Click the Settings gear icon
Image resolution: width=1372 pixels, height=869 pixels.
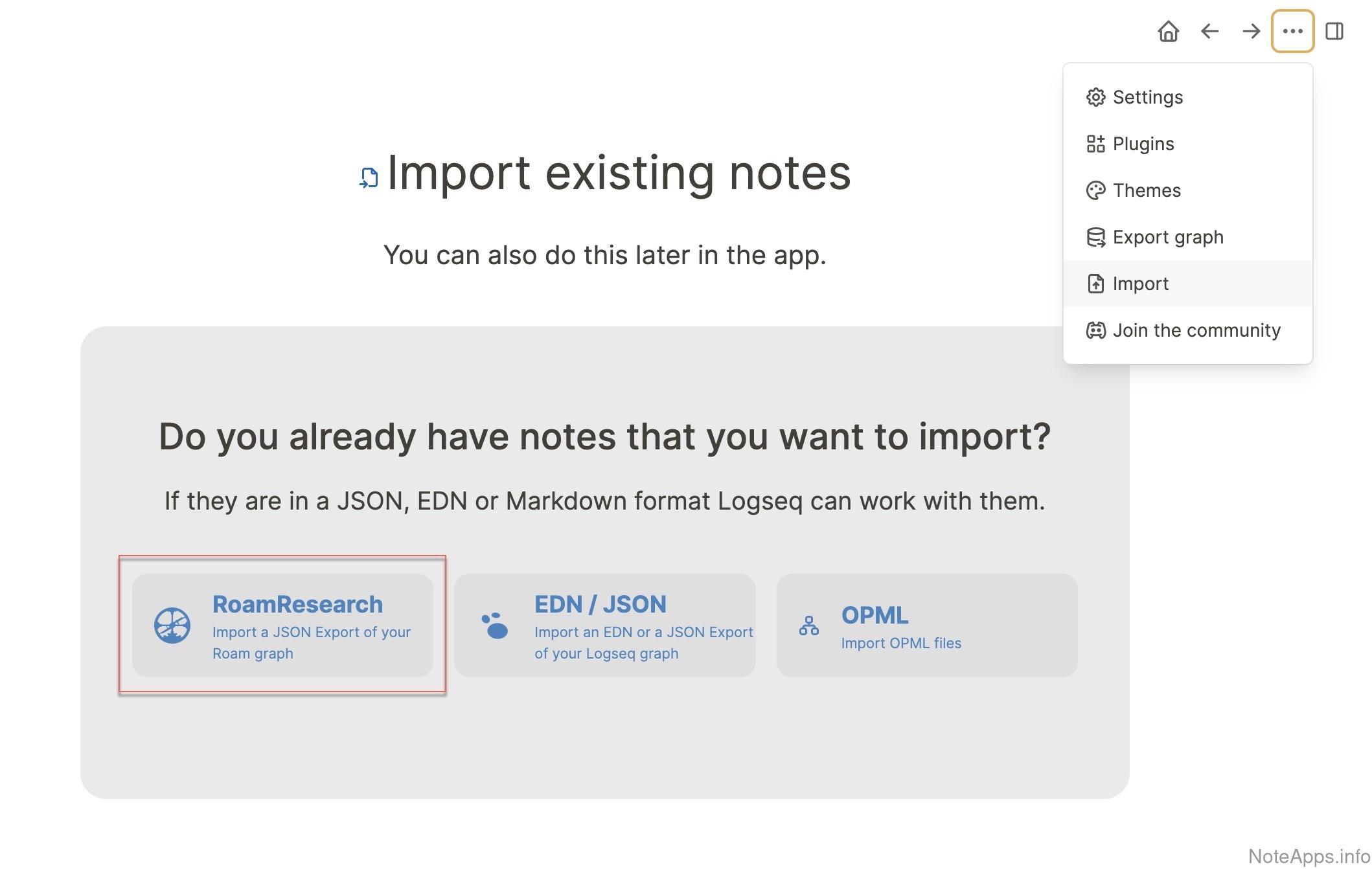(1095, 97)
